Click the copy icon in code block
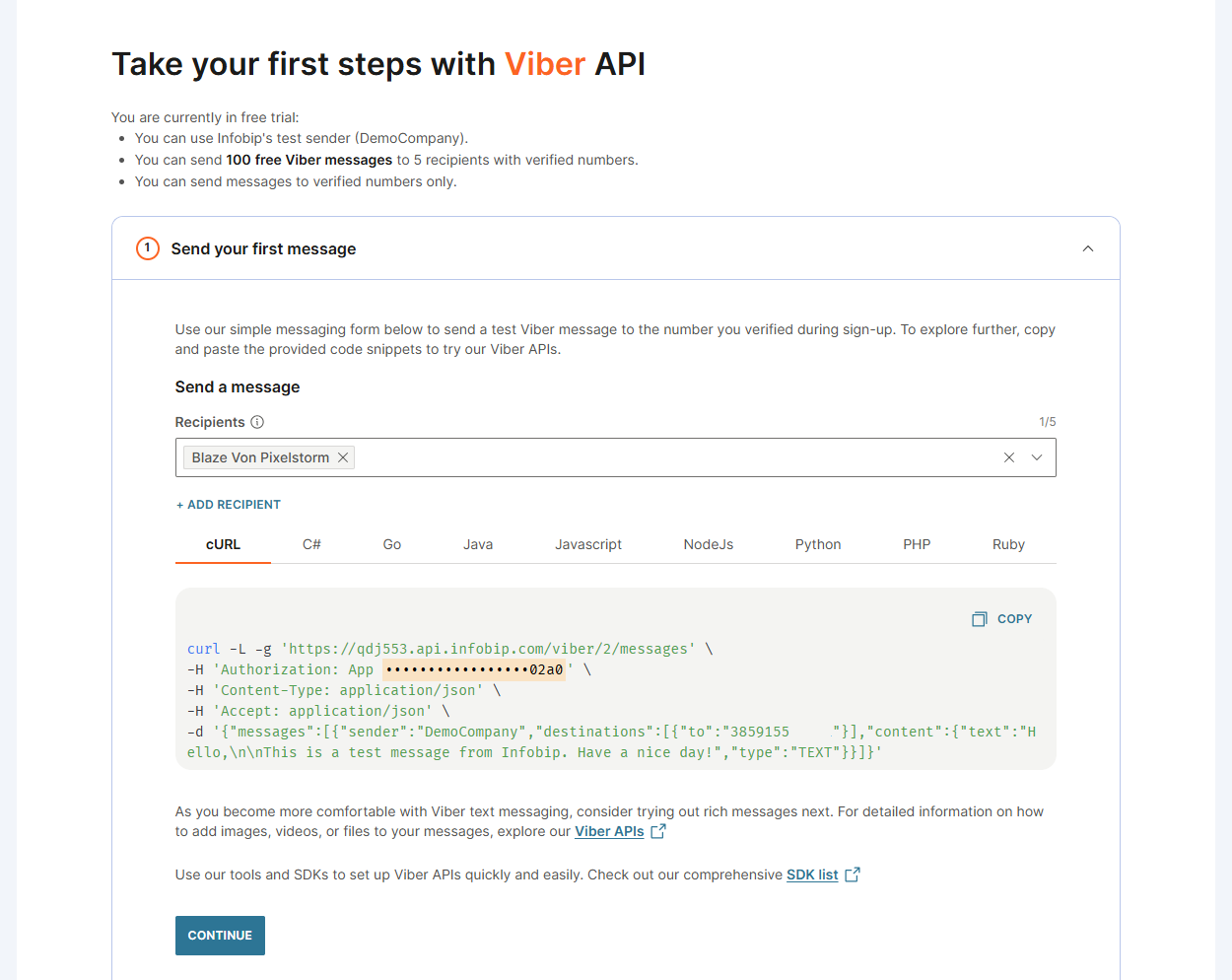This screenshot has width=1232, height=980. [x=980, y=619]
